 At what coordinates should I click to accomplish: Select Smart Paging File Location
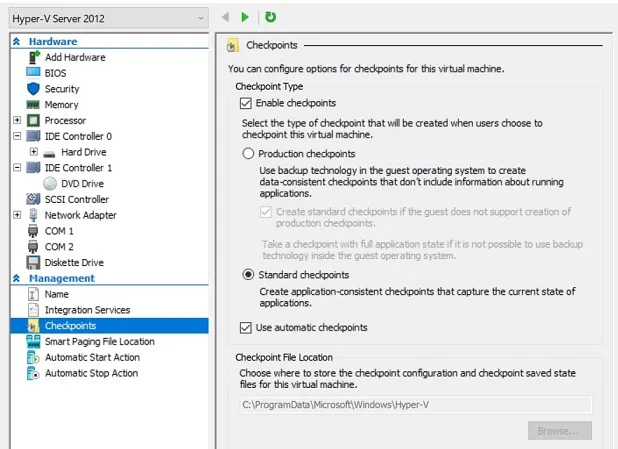(x=99, y=341)
